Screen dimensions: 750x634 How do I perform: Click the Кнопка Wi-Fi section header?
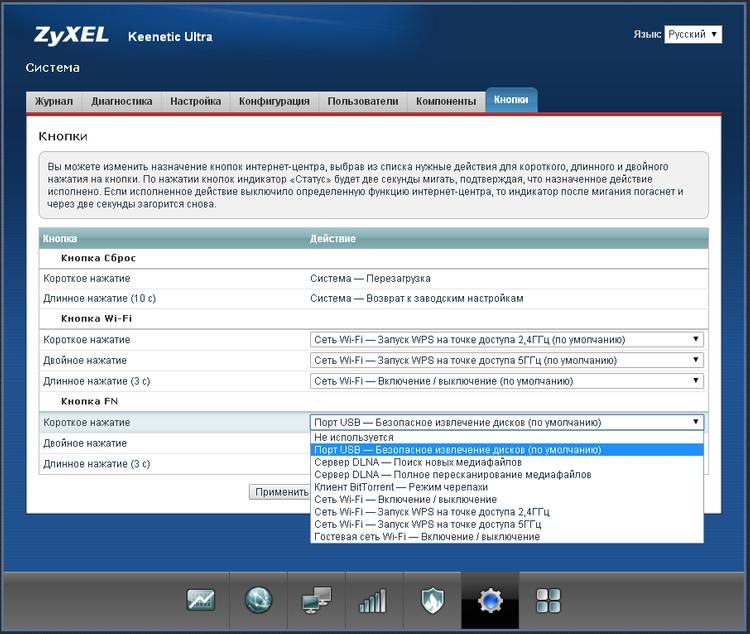[x=97, y=319]
